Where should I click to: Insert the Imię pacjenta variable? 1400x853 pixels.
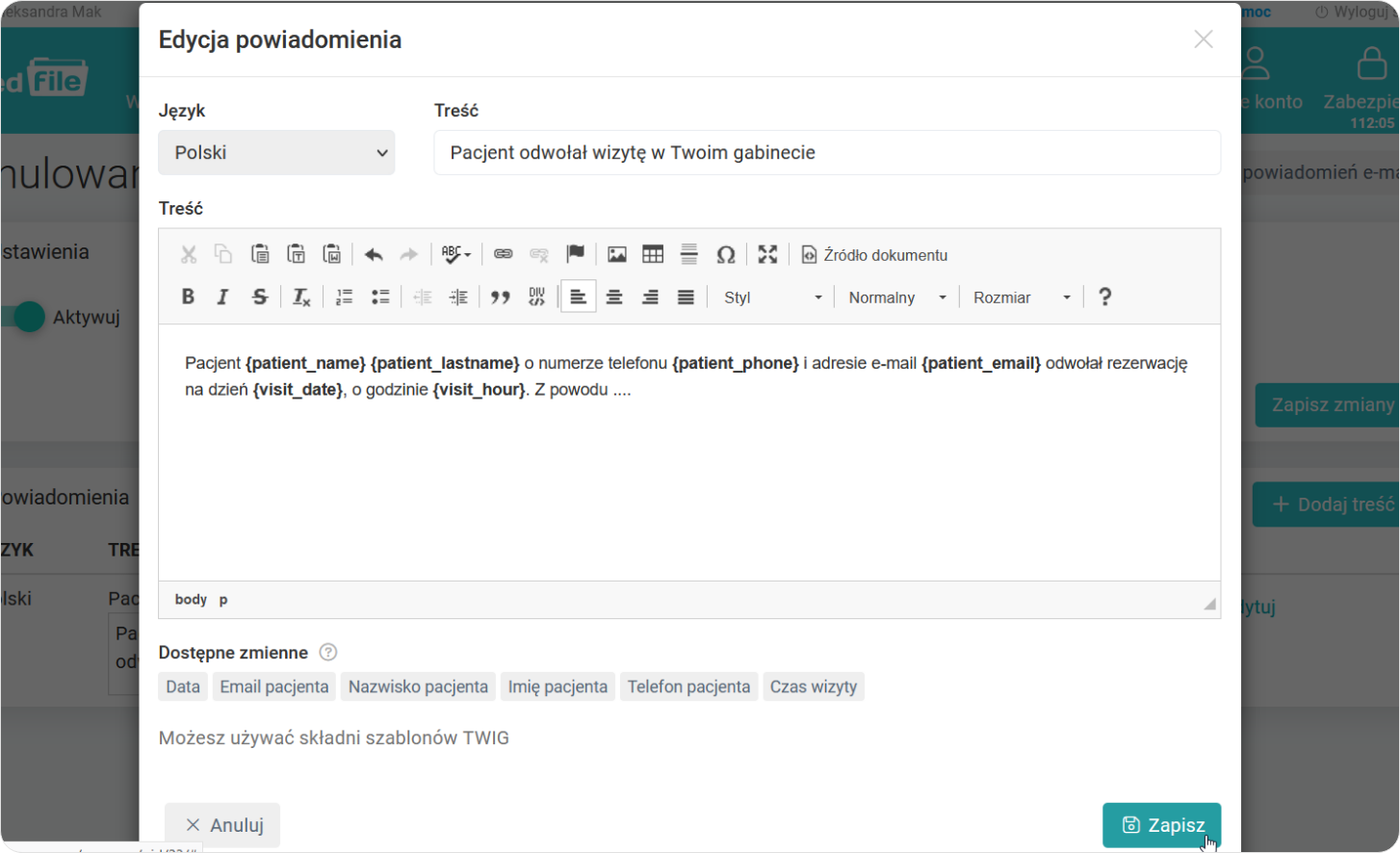(x=557, y=686)
